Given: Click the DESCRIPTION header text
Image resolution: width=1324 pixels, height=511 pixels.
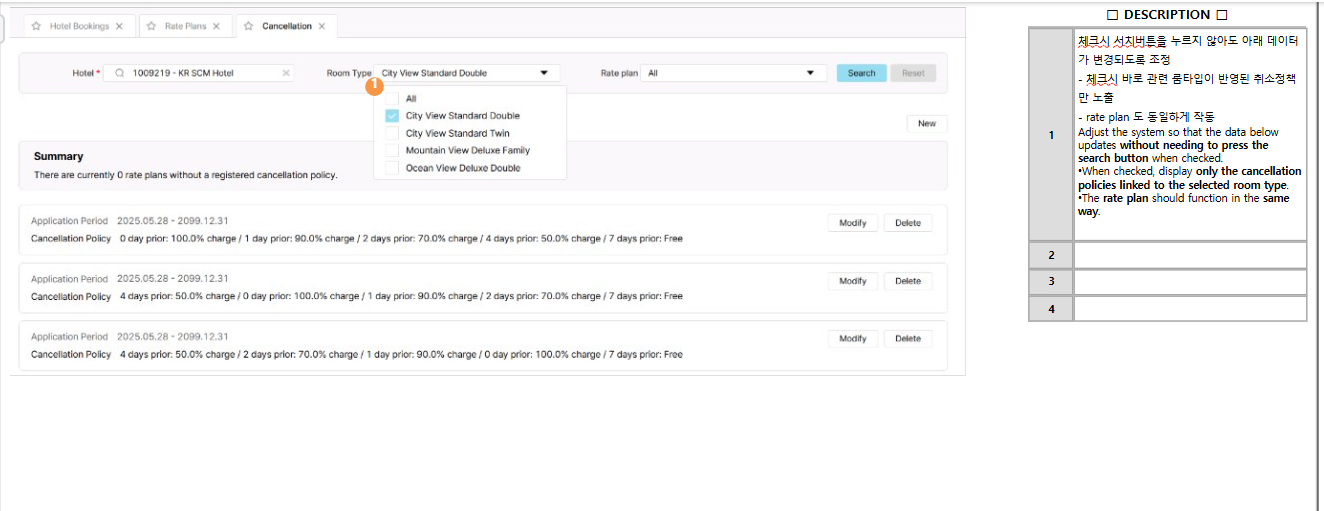Looking at the screenshot, I should tap(1167, 15).
